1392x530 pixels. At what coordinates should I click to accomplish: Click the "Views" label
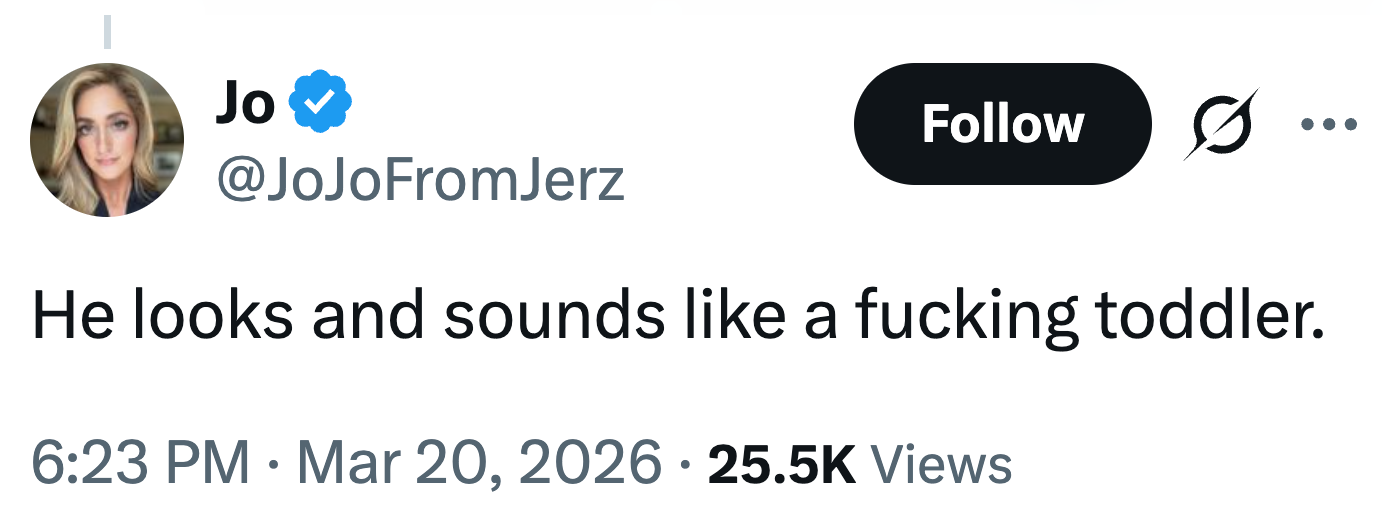click(x=942, y=465)
